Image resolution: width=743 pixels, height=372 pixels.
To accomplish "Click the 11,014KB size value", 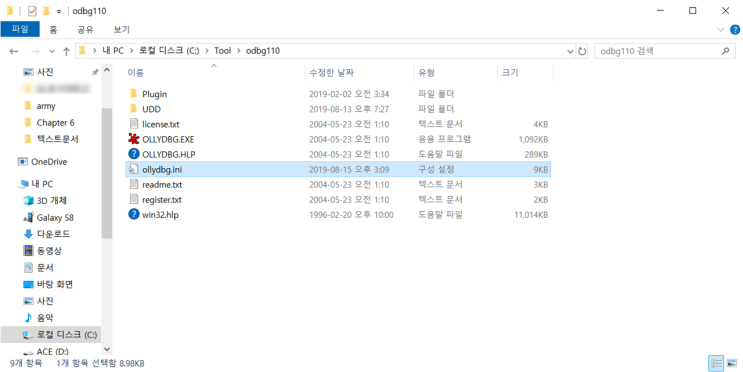I will click(531, 215).
